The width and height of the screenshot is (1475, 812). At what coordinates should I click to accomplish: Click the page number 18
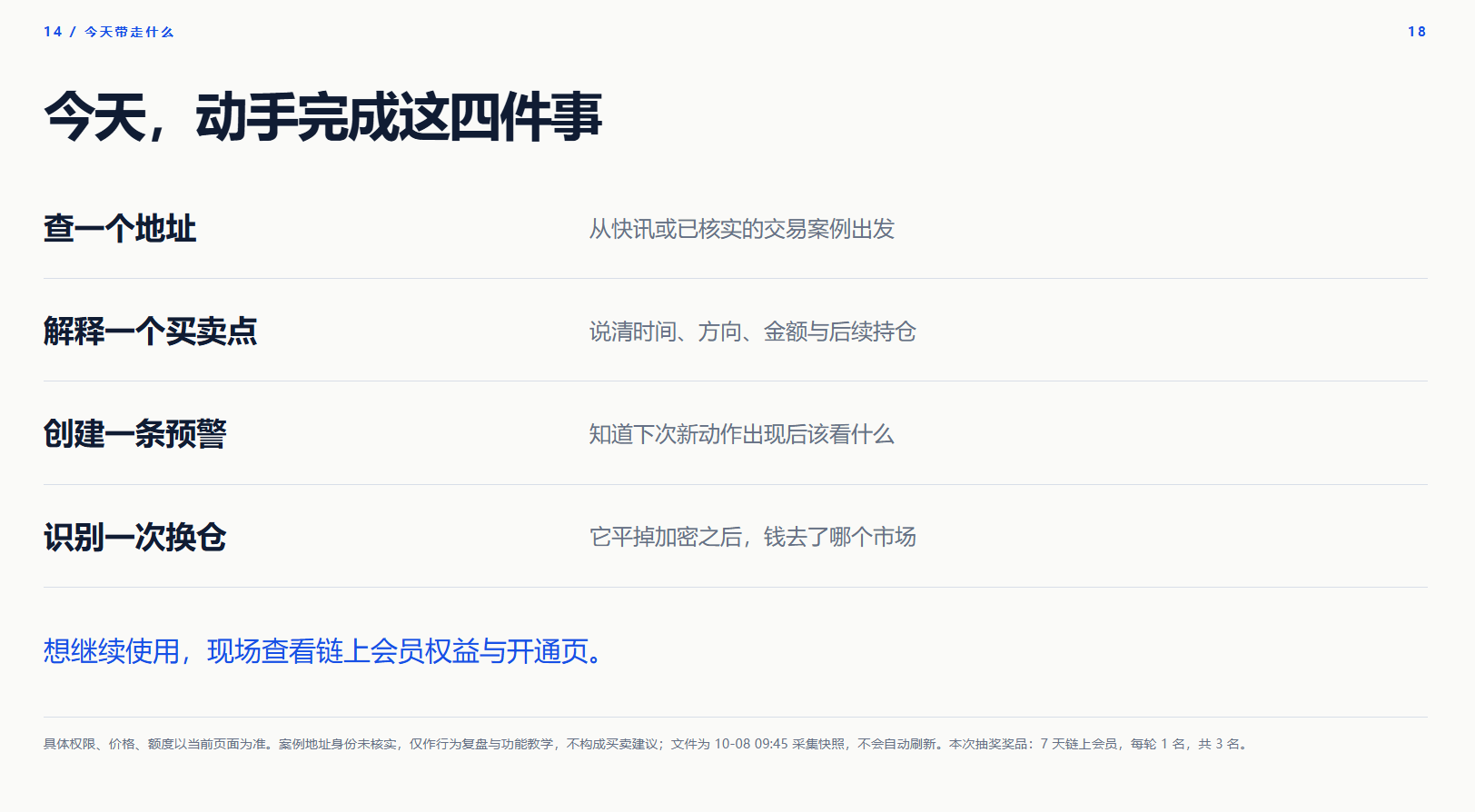point(1417,32)
